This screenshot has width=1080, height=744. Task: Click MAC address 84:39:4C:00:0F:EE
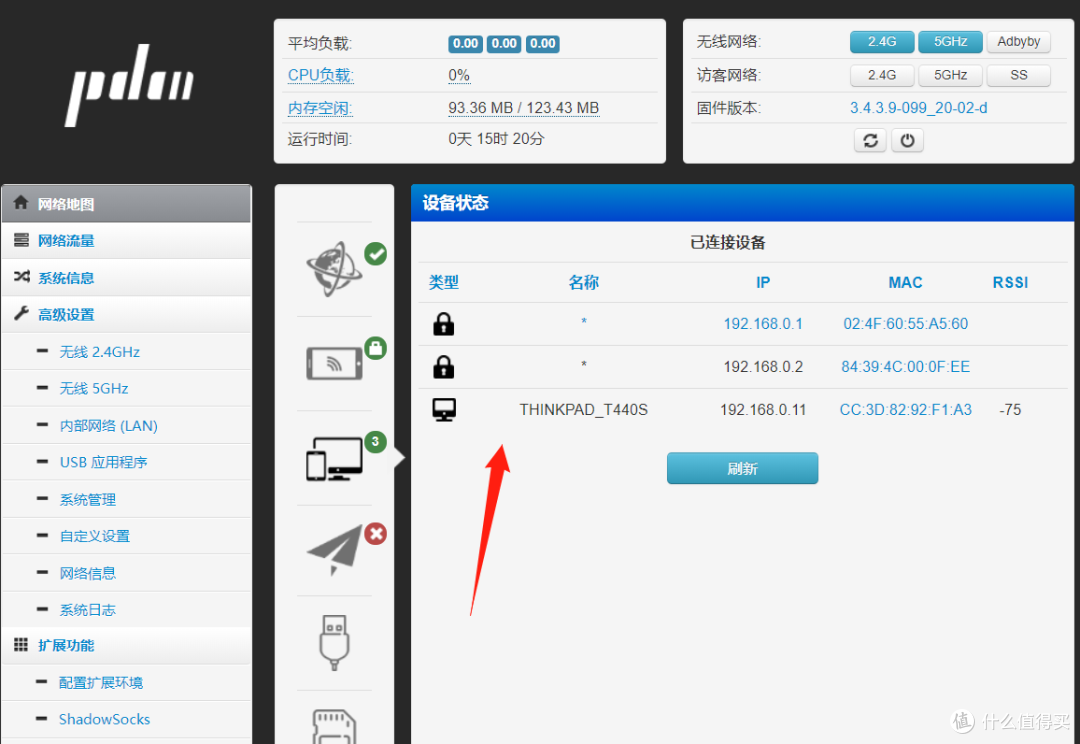click(x=906, y=366)
